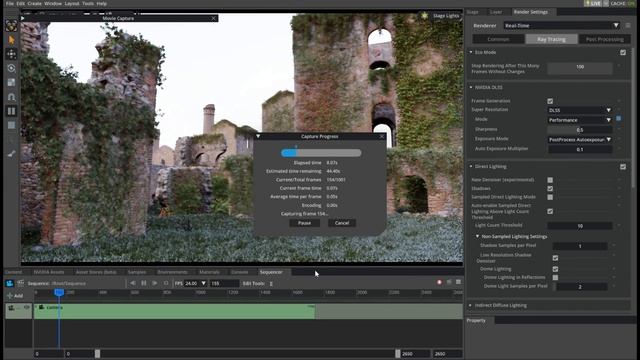Click the blue Sequencer camera icon
This screenshot has height=360, width=640.
click(9, 283)
